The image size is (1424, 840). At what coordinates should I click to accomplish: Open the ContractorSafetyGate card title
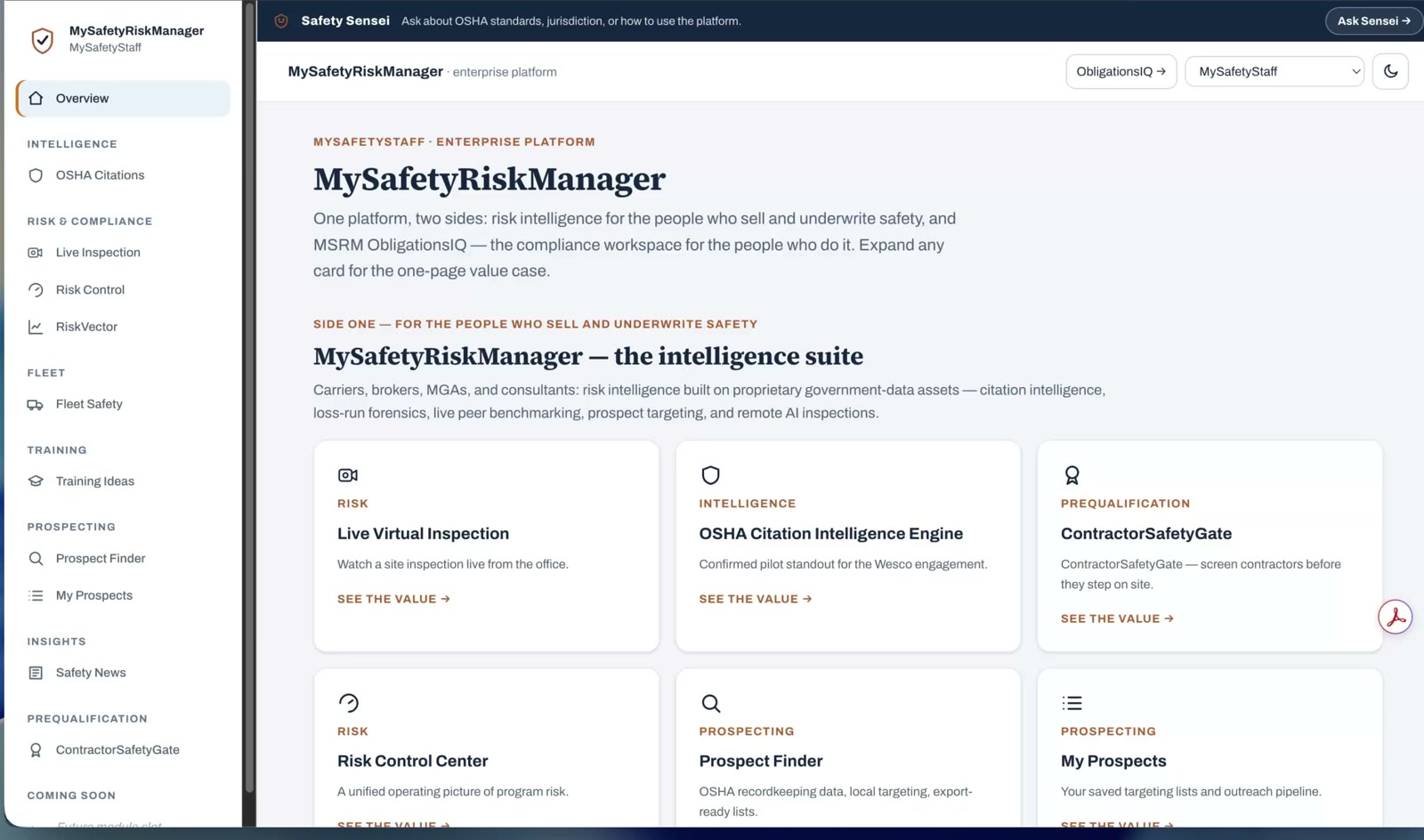(1146, 534)
